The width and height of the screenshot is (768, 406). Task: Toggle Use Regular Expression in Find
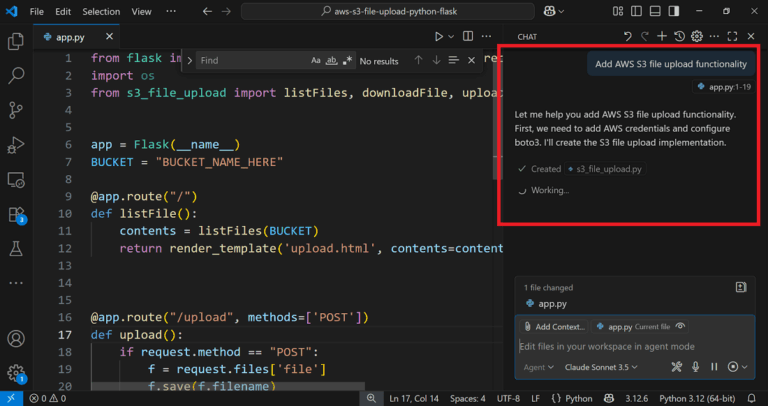(x=347, y=61)
